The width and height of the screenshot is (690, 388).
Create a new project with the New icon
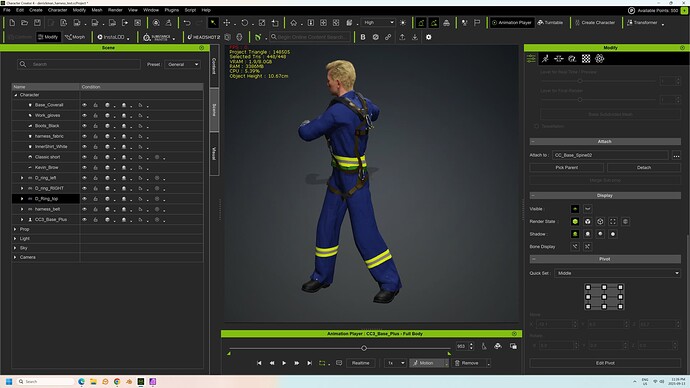pyautogui.click(x=12, y=22)
